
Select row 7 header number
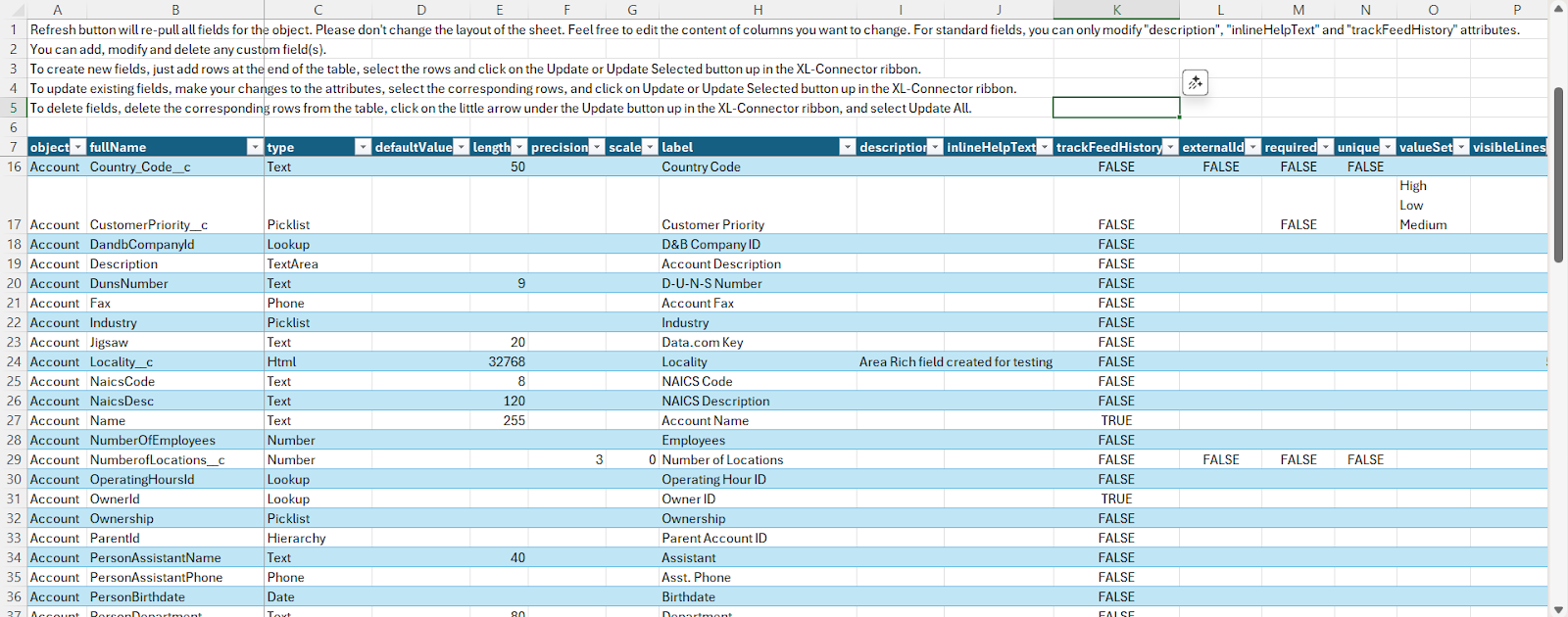point(14,147)
